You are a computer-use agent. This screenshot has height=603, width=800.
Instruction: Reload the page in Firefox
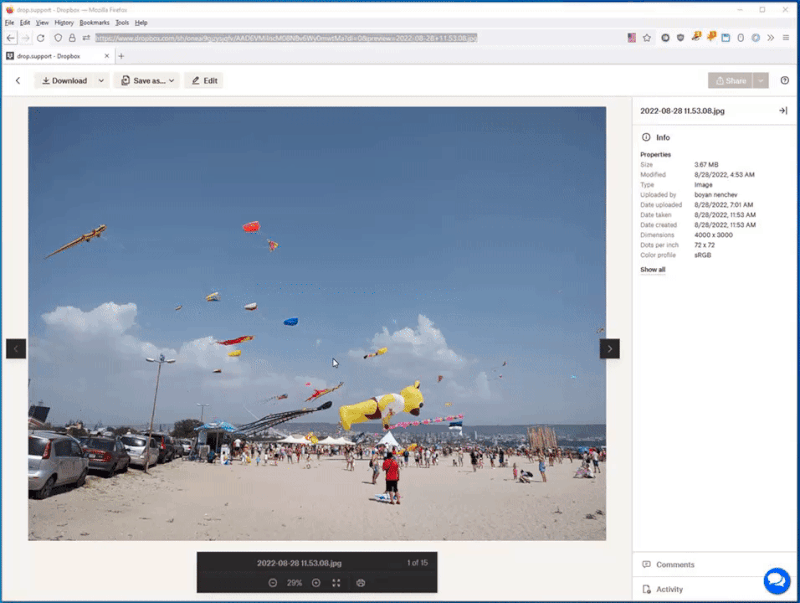[40, 37]
